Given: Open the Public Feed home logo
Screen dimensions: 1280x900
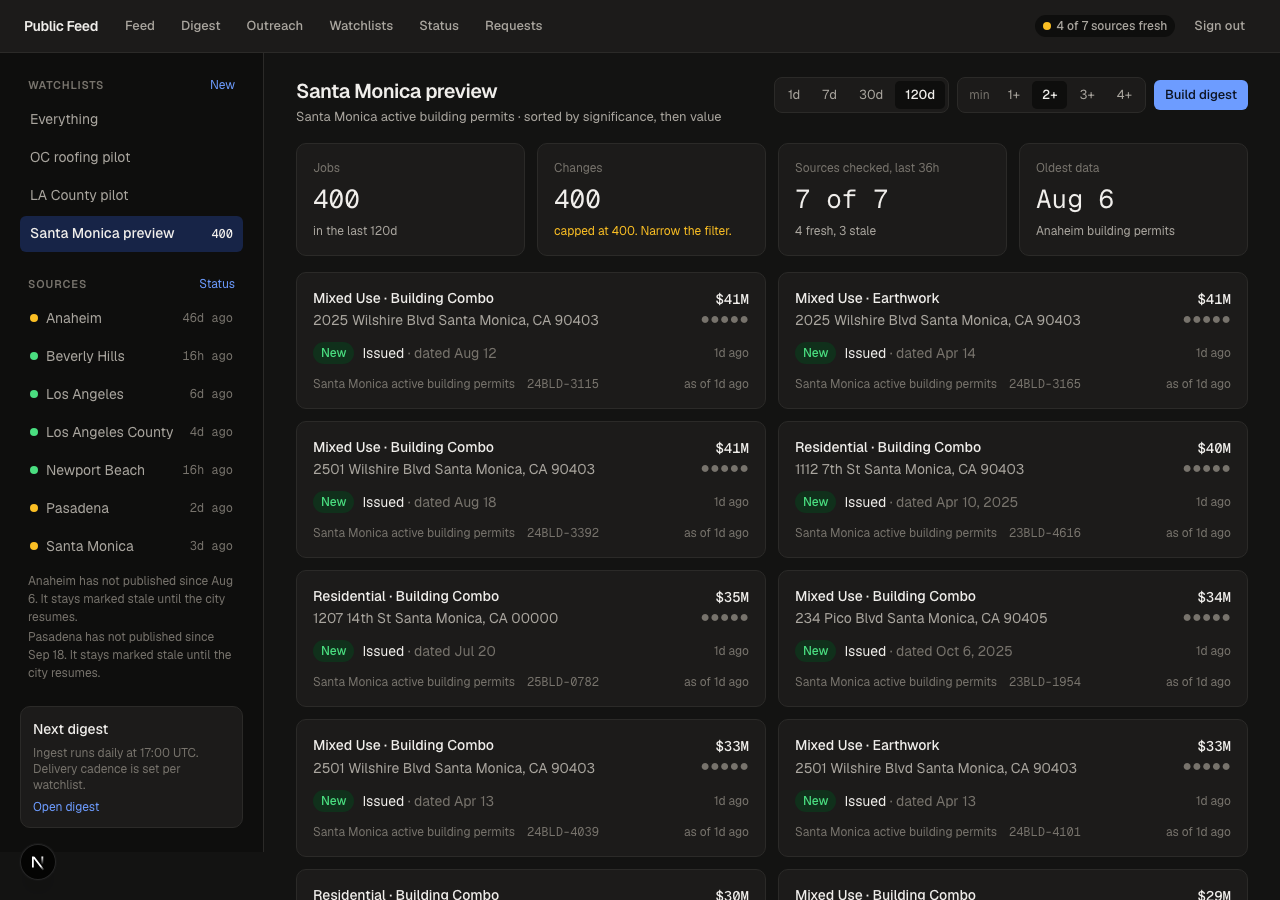Looking at the screenshot, I should point(61,26).
